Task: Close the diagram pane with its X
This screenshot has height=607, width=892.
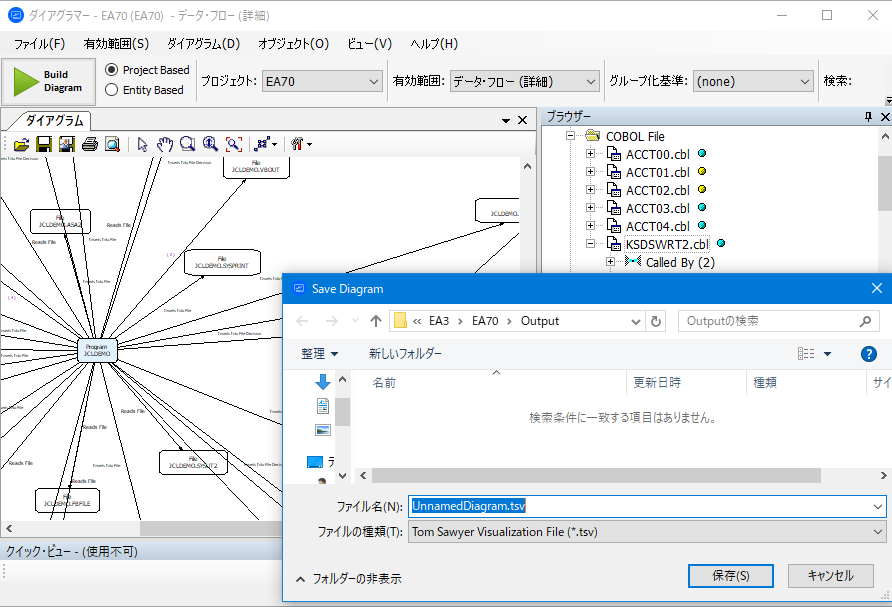Action: (x=522, y=121)
